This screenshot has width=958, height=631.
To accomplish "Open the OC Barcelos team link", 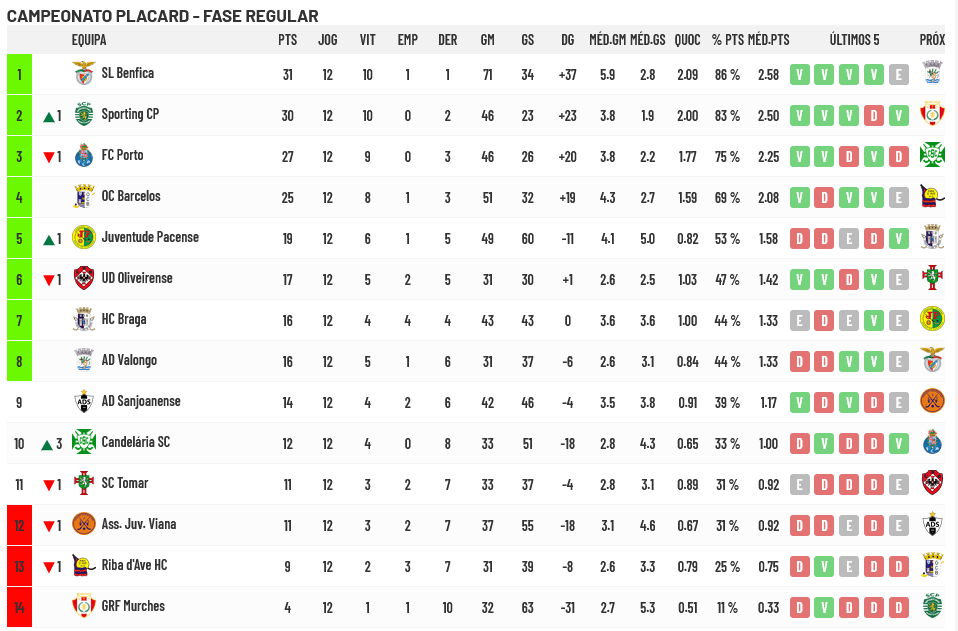I will (x=131, y=196).
